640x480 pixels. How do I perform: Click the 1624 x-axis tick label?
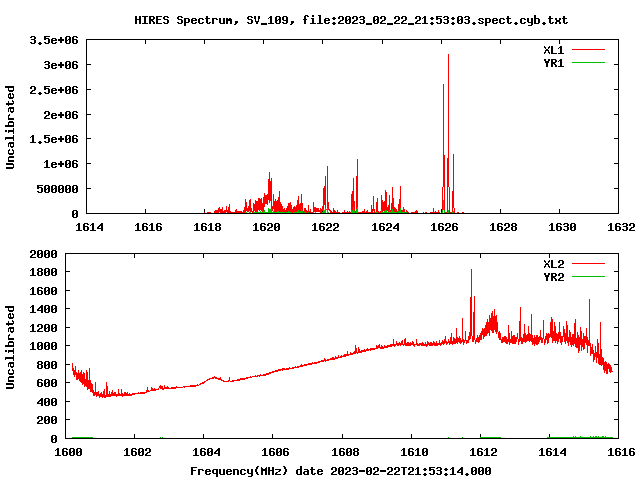(x=385, y=227)
